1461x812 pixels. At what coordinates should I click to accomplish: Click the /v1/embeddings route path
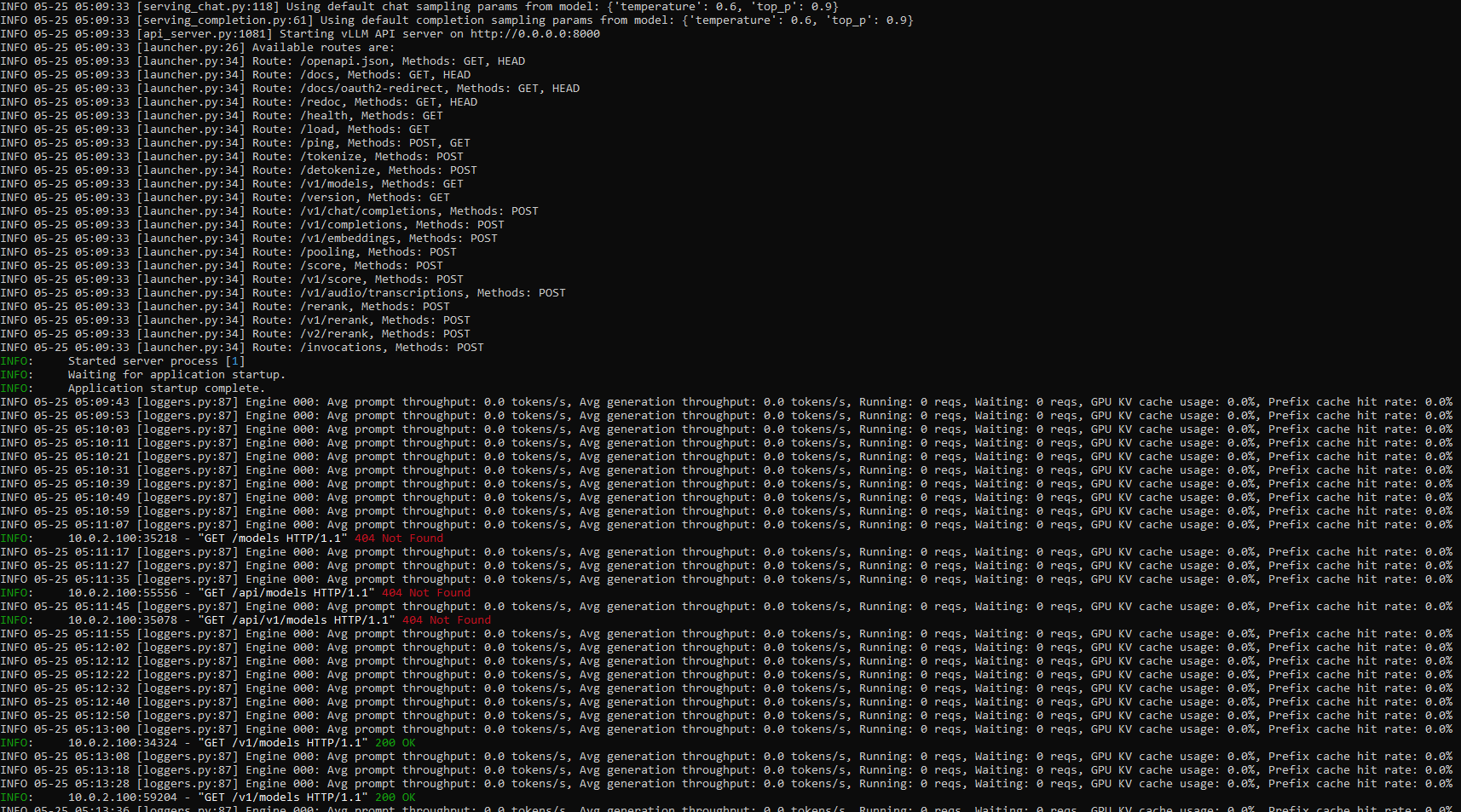(x=350, y=239)
